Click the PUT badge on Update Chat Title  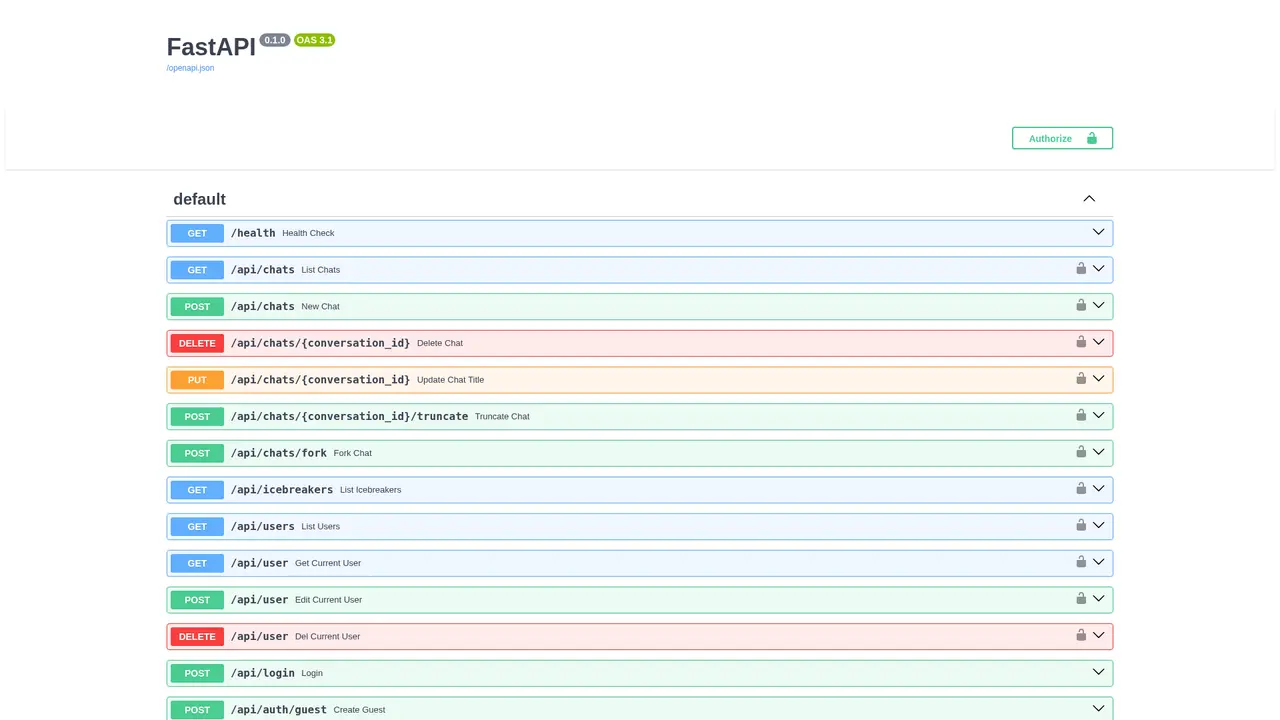(x=197, y=380)
